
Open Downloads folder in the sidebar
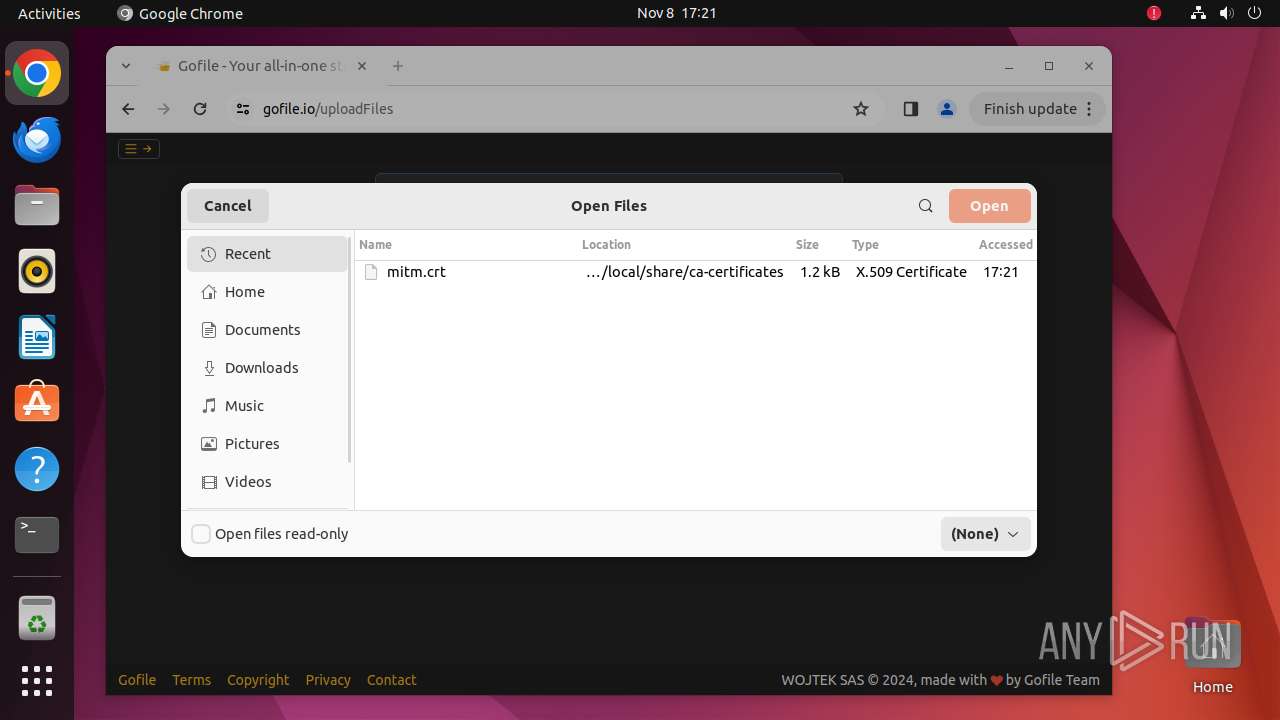pos(267,368)
